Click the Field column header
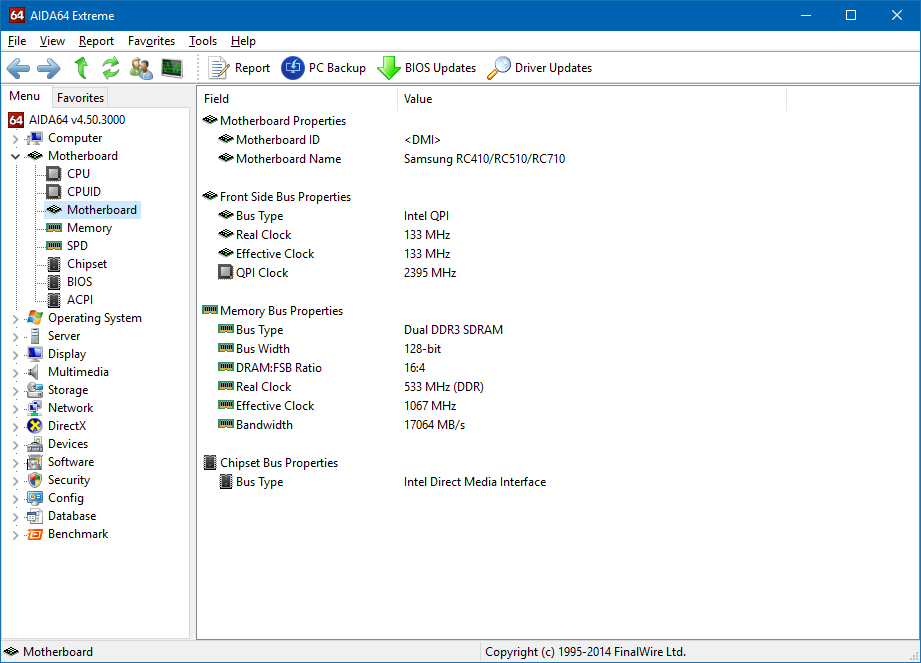Screen dimensions: 921x663 [x=298, y=99]
